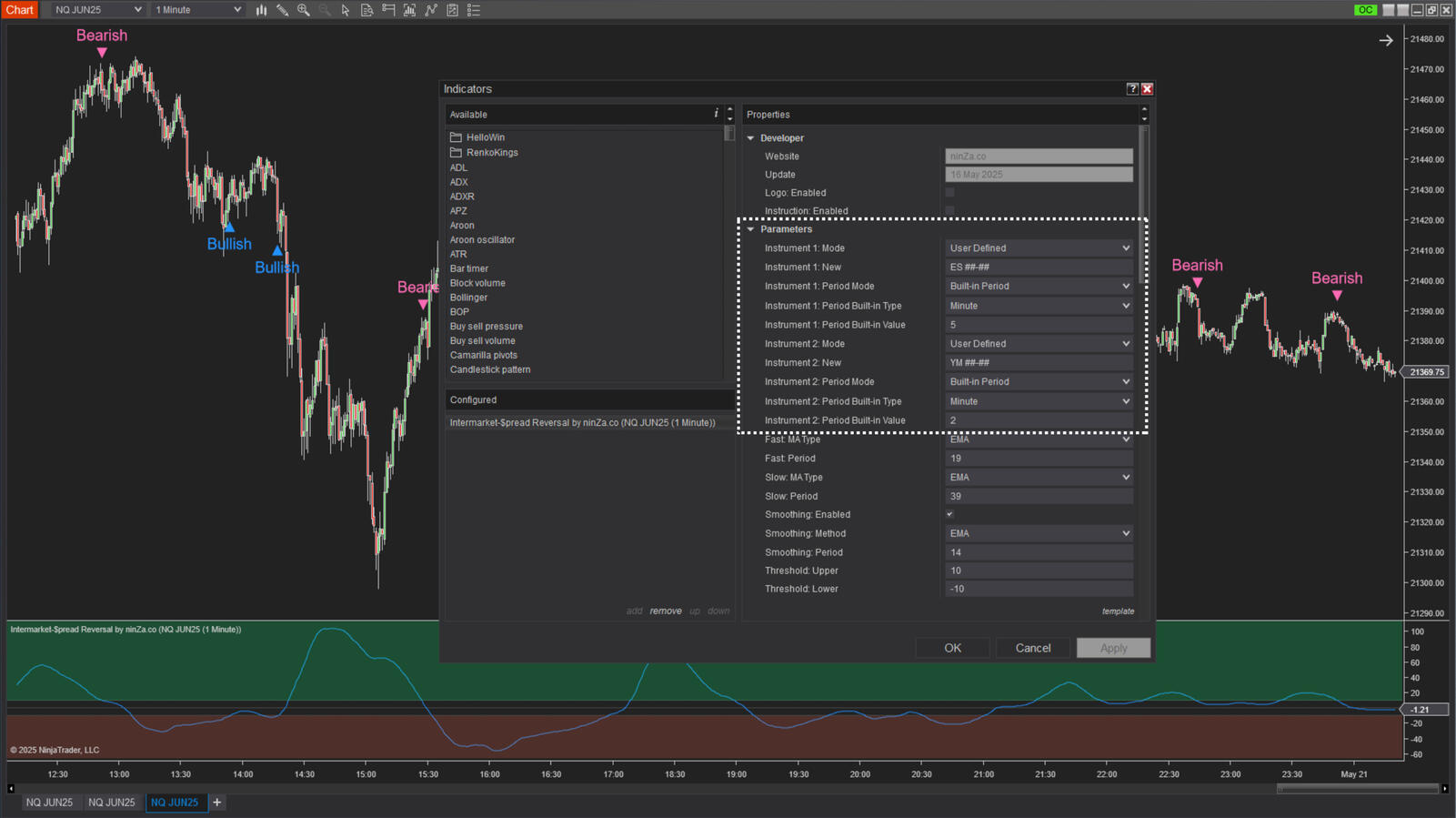The height and width of the screenshot is (818, 1456).
Task: Enable the Logo: Enabled checkbox
Action: pyautogui.click(x=950, y=193)
